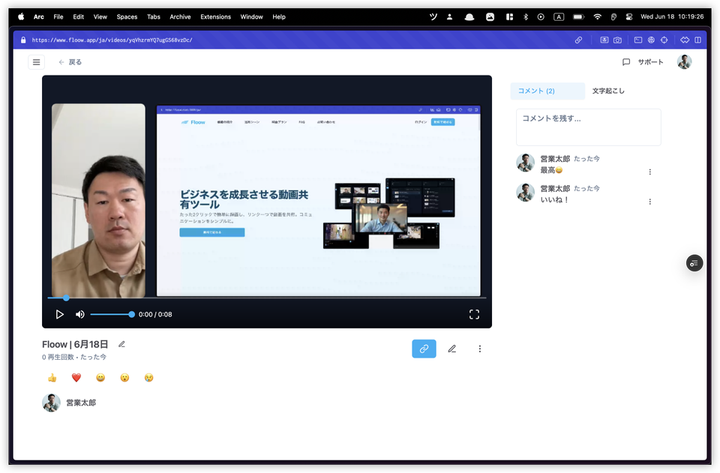This screenshot has width=720, height=473.
Task: Play the video
Action: pos(59,314)
